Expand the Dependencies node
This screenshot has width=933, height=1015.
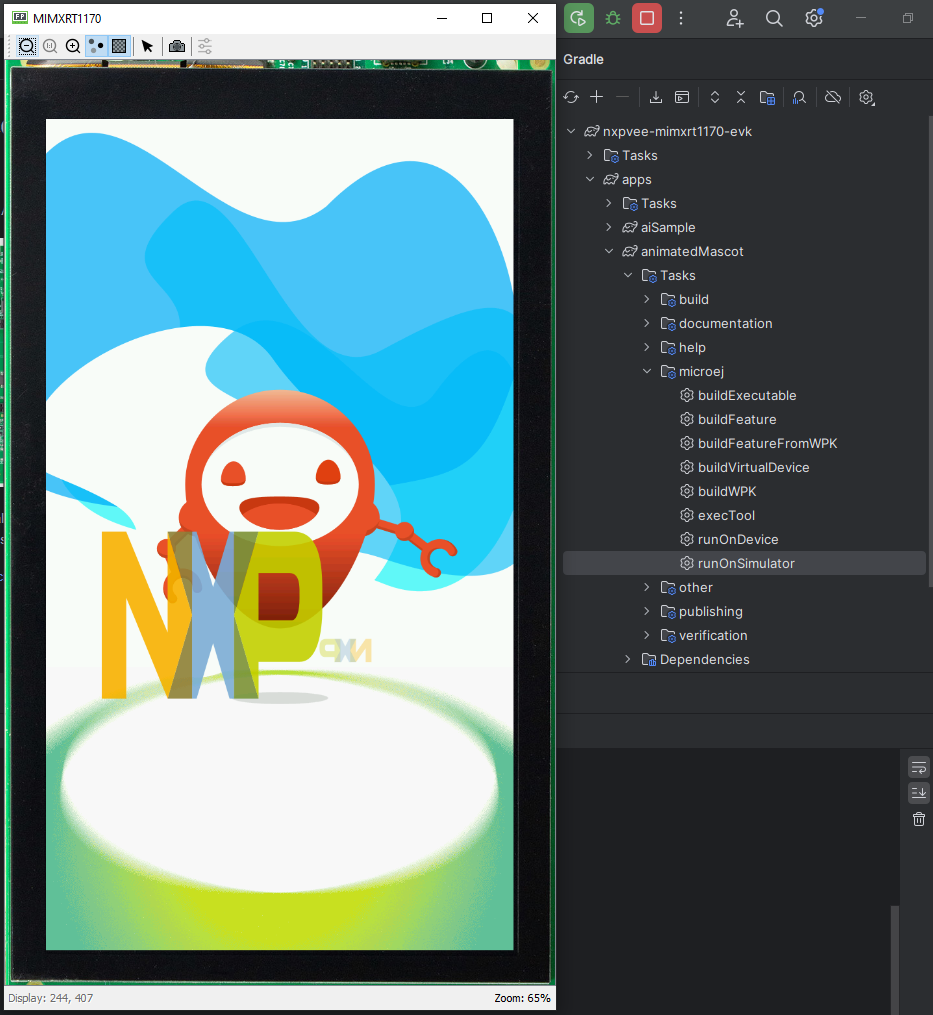(627, 659)
